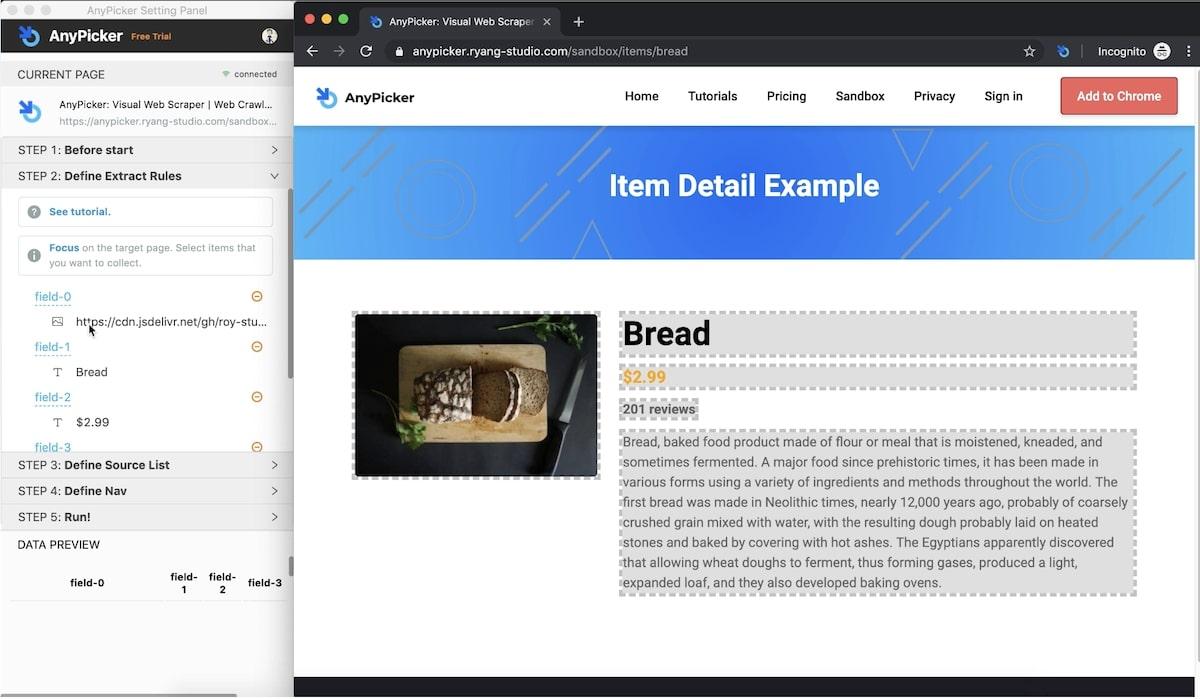Select the field-2 label link
The image size is (1200, 699).
tap(53, 397)
